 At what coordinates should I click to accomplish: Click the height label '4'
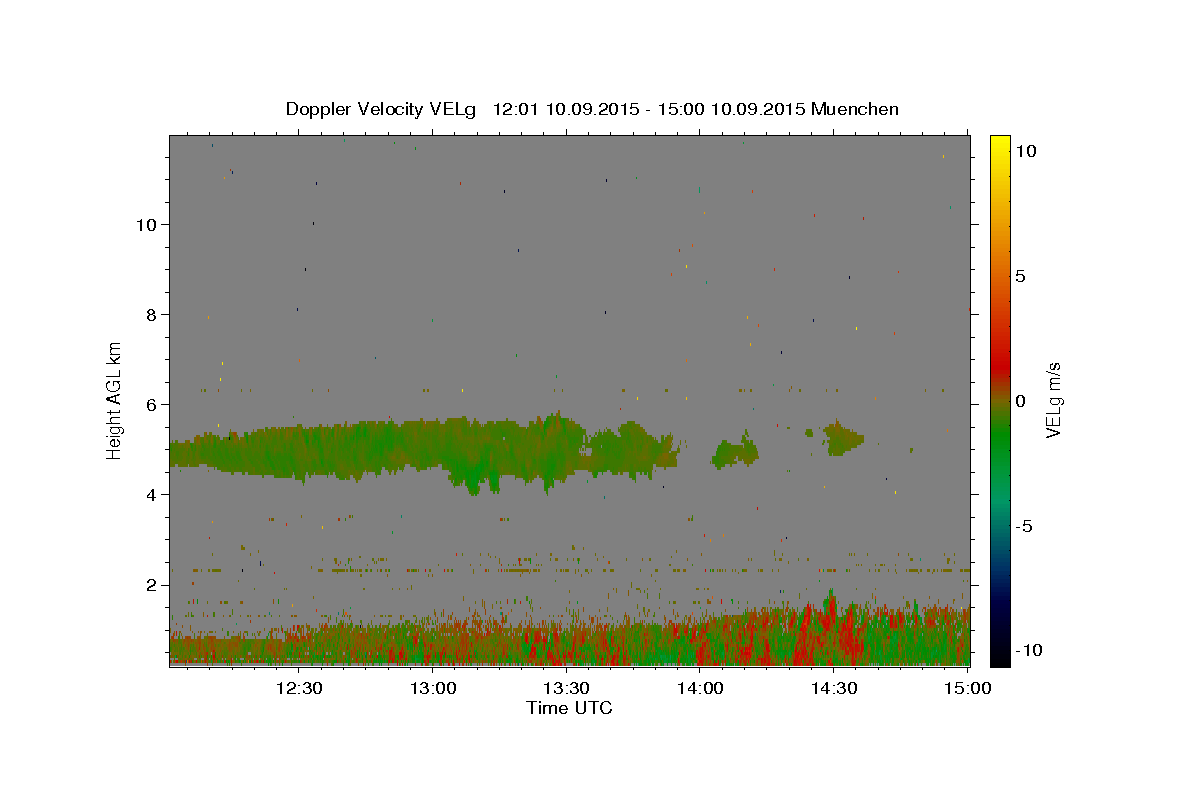click(151, 494)
